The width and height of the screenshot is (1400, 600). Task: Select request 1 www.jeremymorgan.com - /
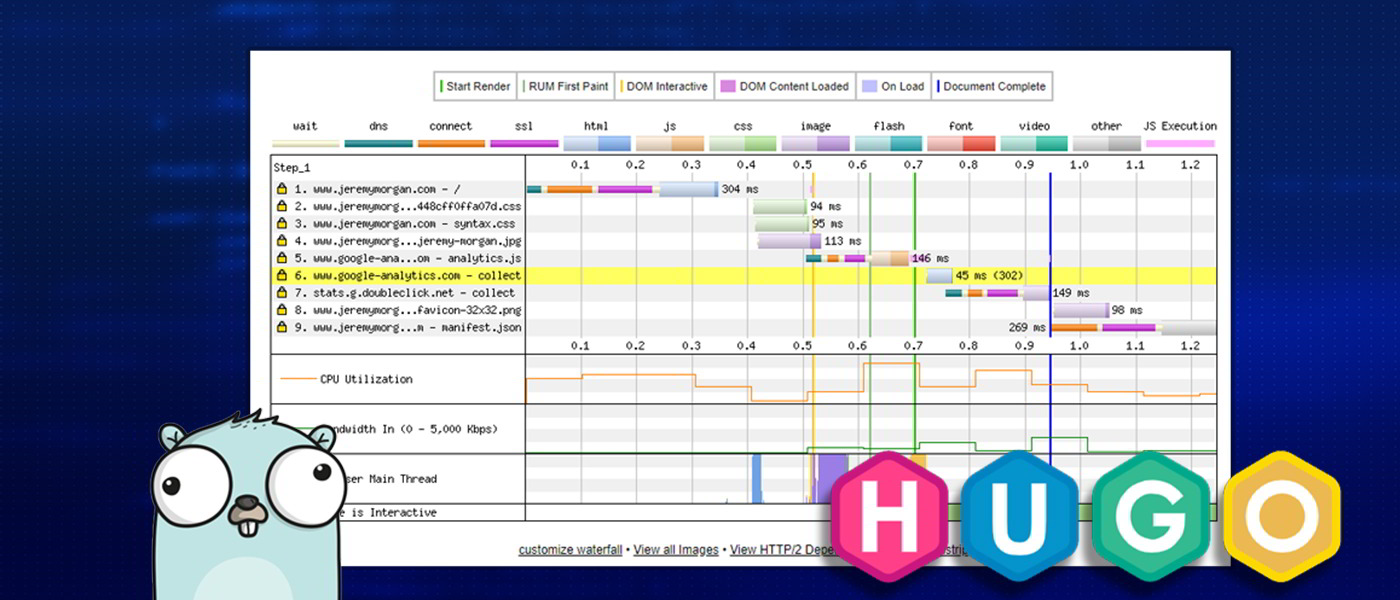coord(745,189)
